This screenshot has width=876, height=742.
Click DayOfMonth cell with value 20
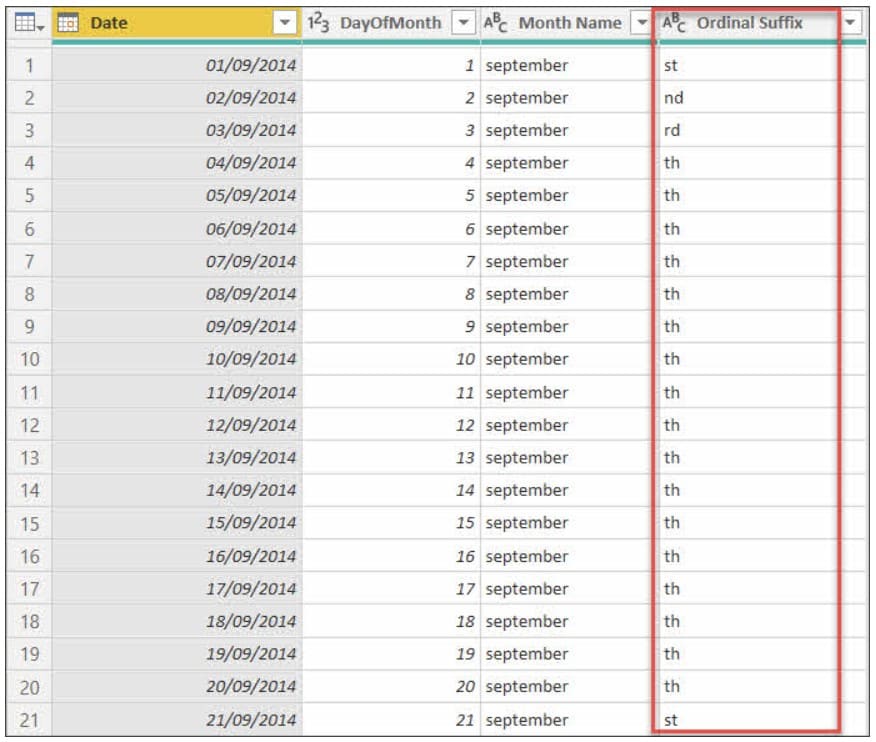[391, 687]
